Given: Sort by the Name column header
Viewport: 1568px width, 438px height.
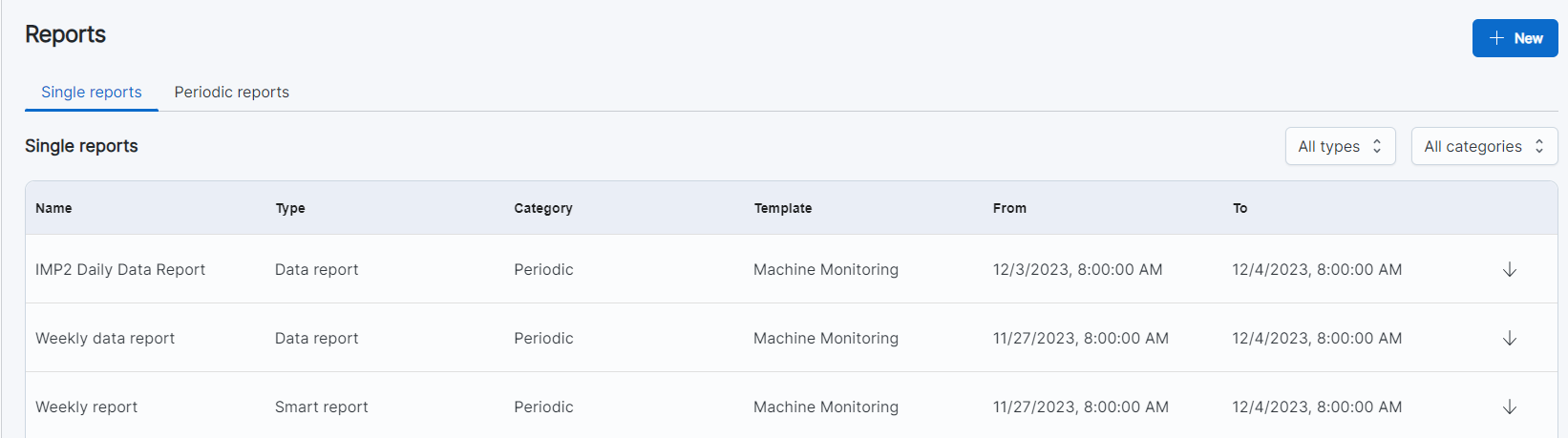Looking at the screenshot, I should tap(53, 208).
